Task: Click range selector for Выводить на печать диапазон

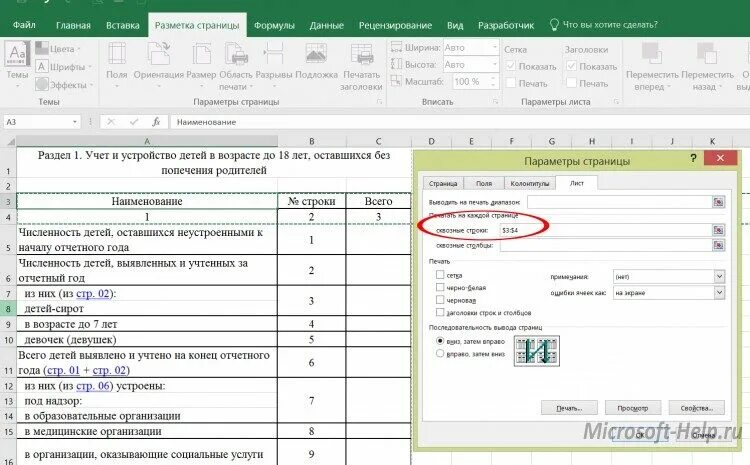Action: 718,202
